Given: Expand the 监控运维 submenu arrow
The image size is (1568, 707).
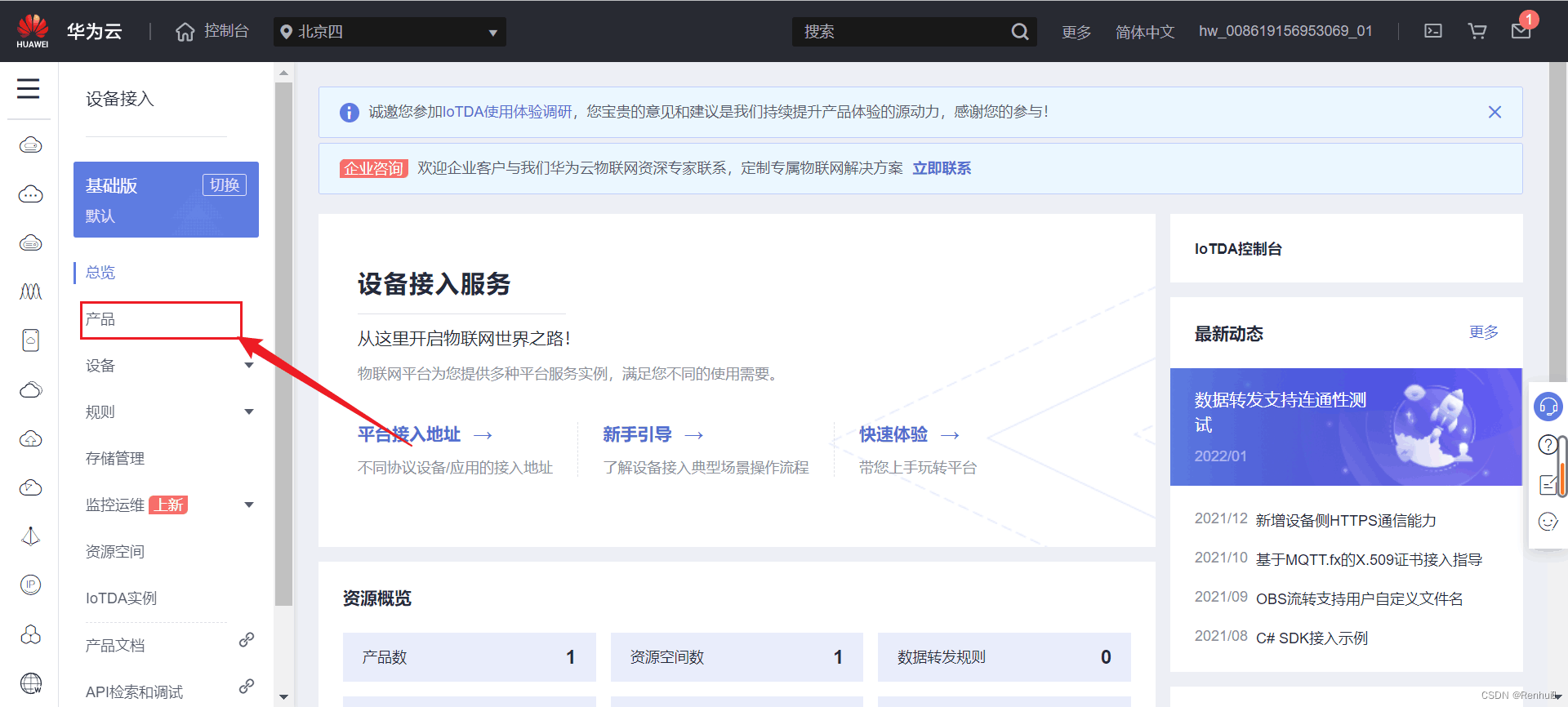Looking at the screenshot, I should click(x=249, y=505).
